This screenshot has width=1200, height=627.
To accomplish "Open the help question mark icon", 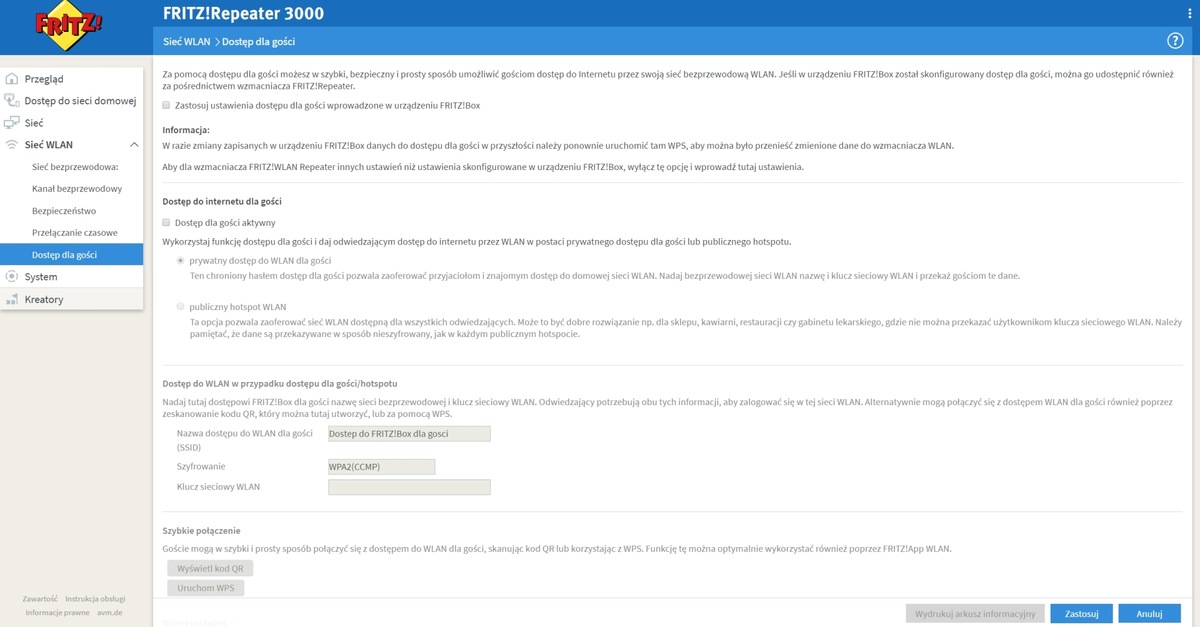I will pyautogui.click(x=1175, y=41).
